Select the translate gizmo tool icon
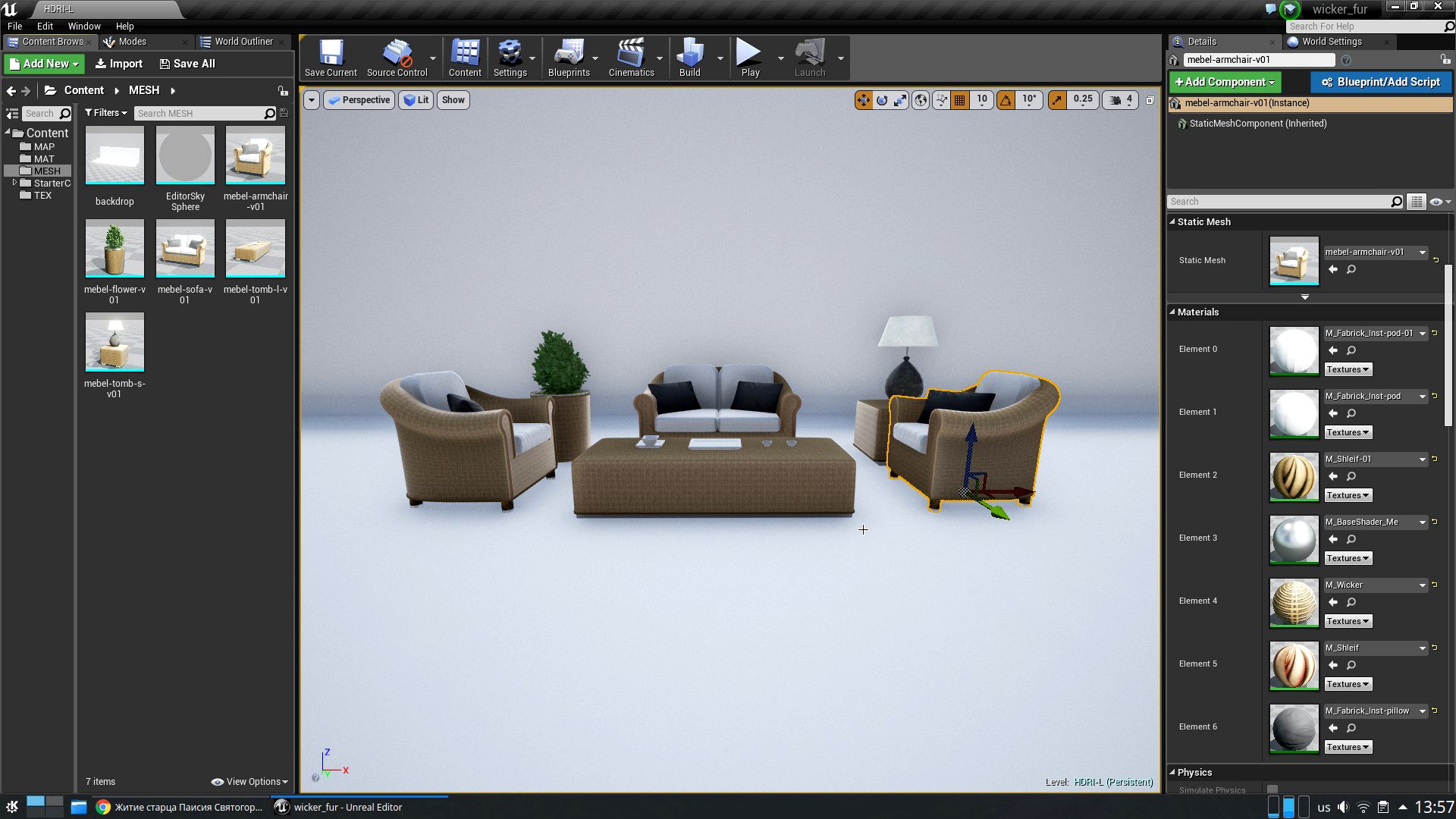Screen dimensions: 1456x819 point(863,100)
